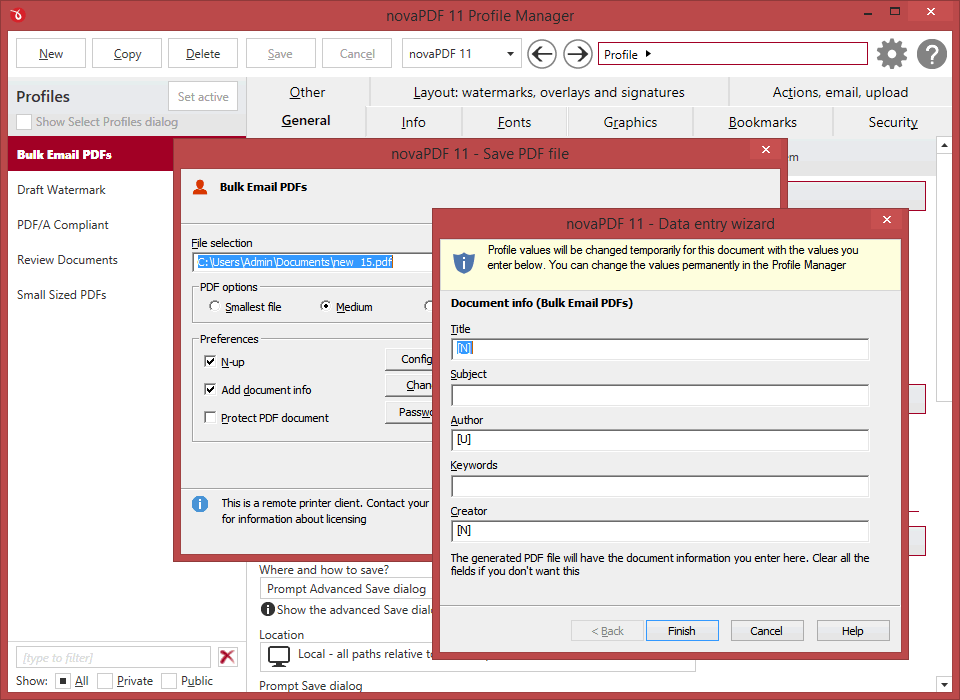
Task: Open Actions, email, upload tab
Action: pos(840,92)
